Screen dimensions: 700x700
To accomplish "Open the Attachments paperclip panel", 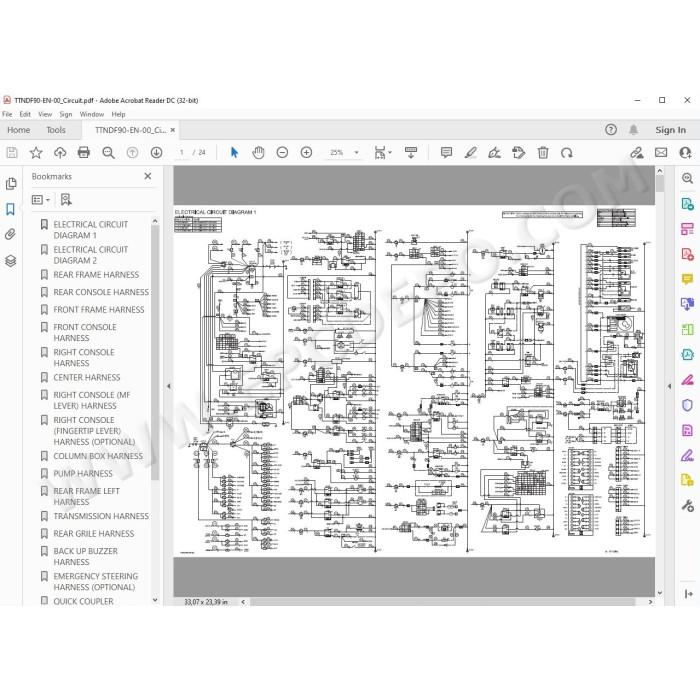I will click(x=11, y=234).
